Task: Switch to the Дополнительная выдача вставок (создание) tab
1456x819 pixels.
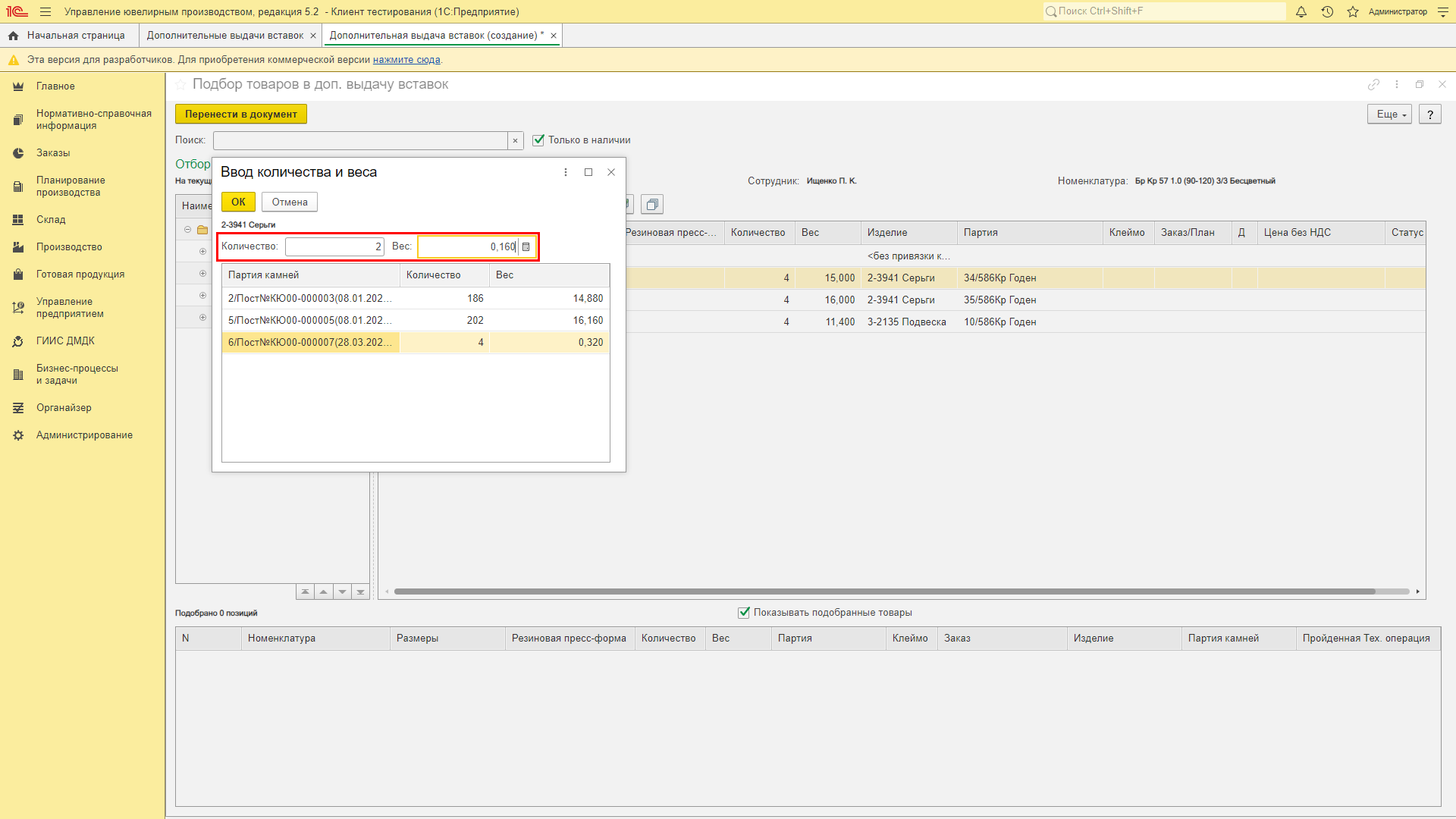Action: click(437, 36)
